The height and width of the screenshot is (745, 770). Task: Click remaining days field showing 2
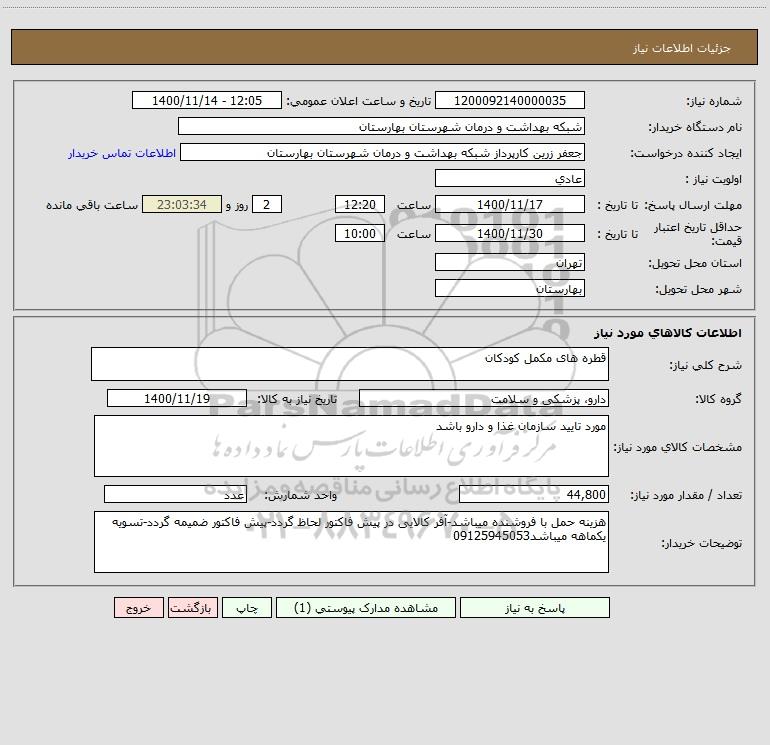[267, 205]
